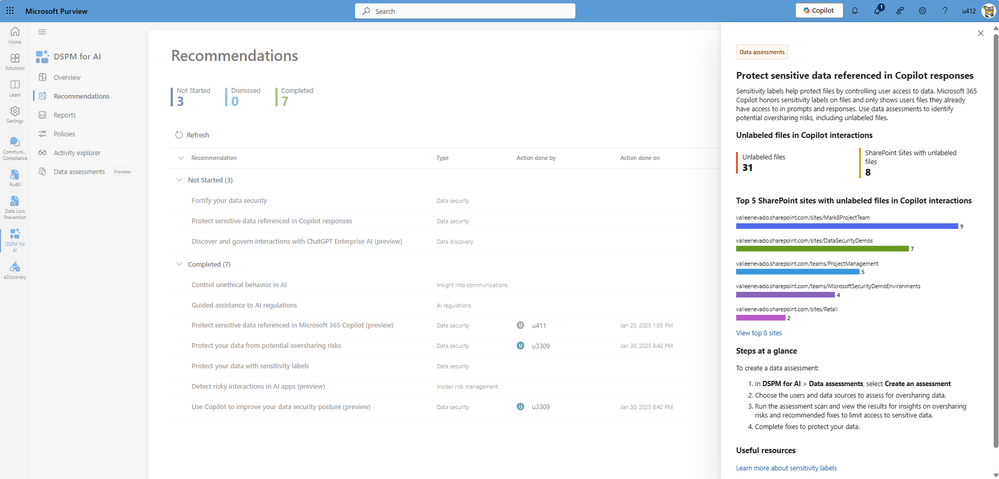Click the u411 user avatar icon
Image resolution: width=999 pixels, height=479 pixels.
point(521,325)
